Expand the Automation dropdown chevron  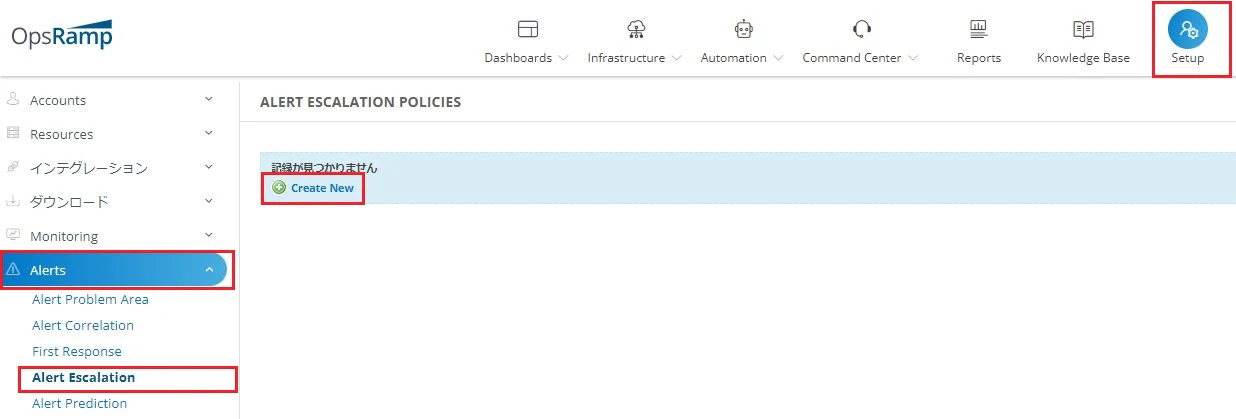pyautogui.click(x=778, y=58)
